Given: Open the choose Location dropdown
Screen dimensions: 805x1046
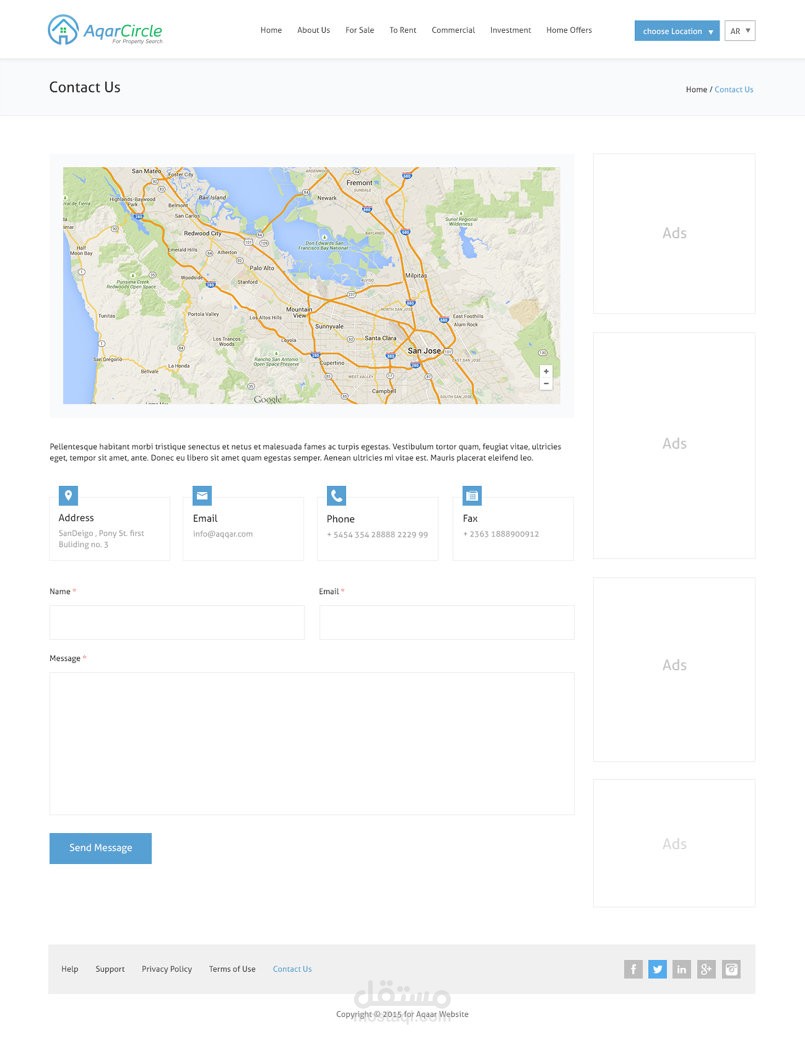Looking at the screenshot, I should tap(677, 31).
